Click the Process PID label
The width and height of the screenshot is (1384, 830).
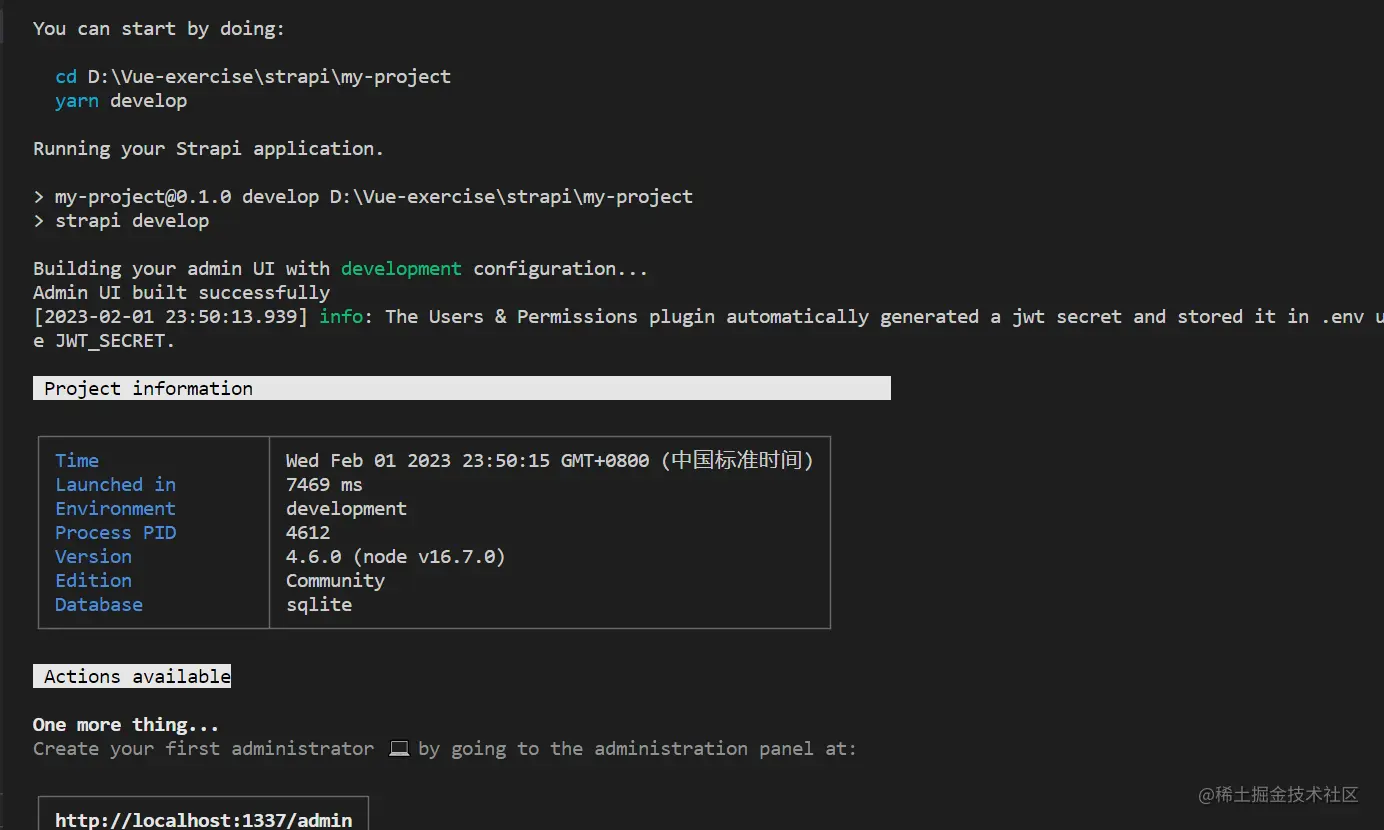pos(115,533)
